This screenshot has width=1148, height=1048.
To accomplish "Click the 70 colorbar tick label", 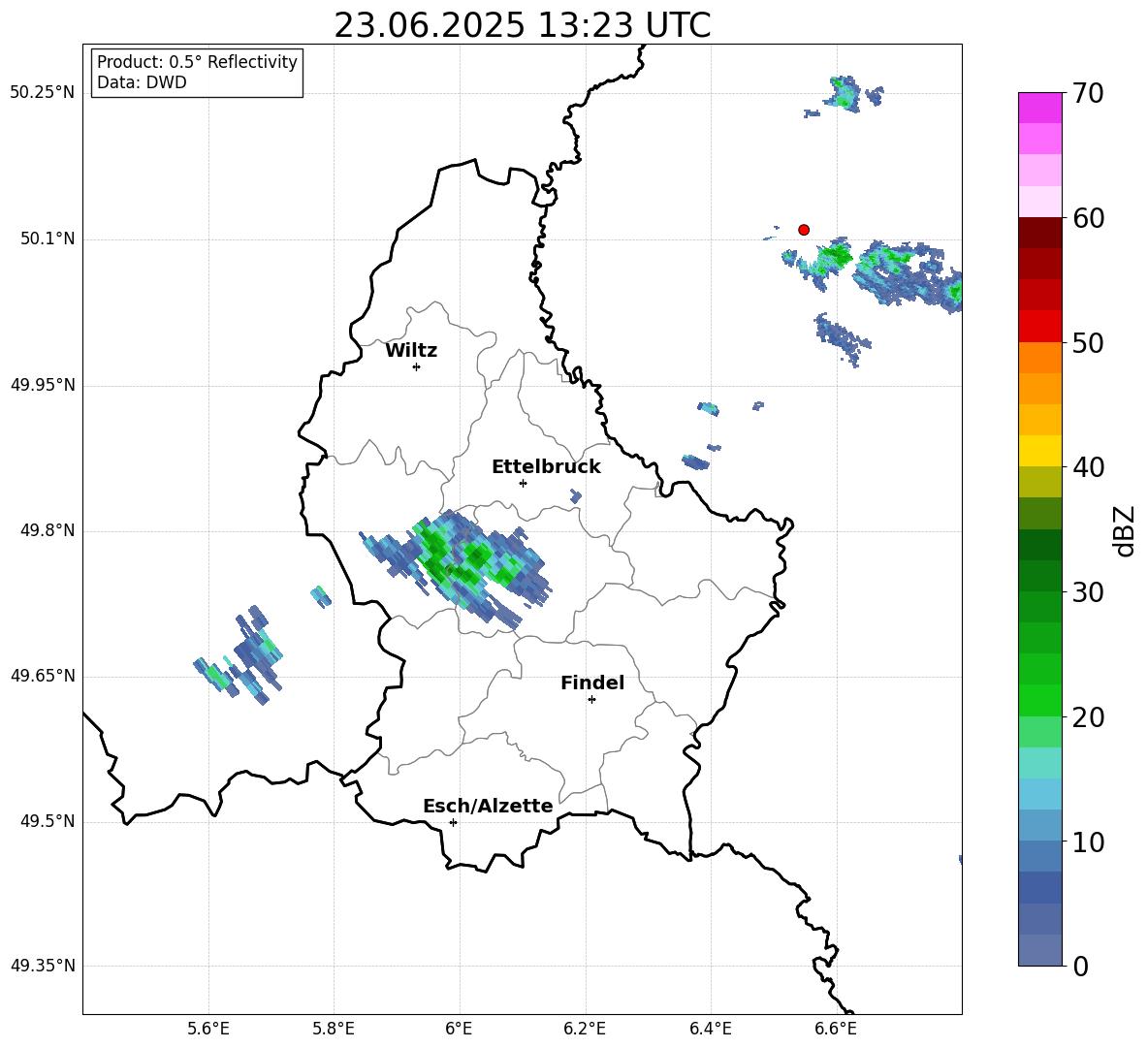I will (x=1088, y=93).
